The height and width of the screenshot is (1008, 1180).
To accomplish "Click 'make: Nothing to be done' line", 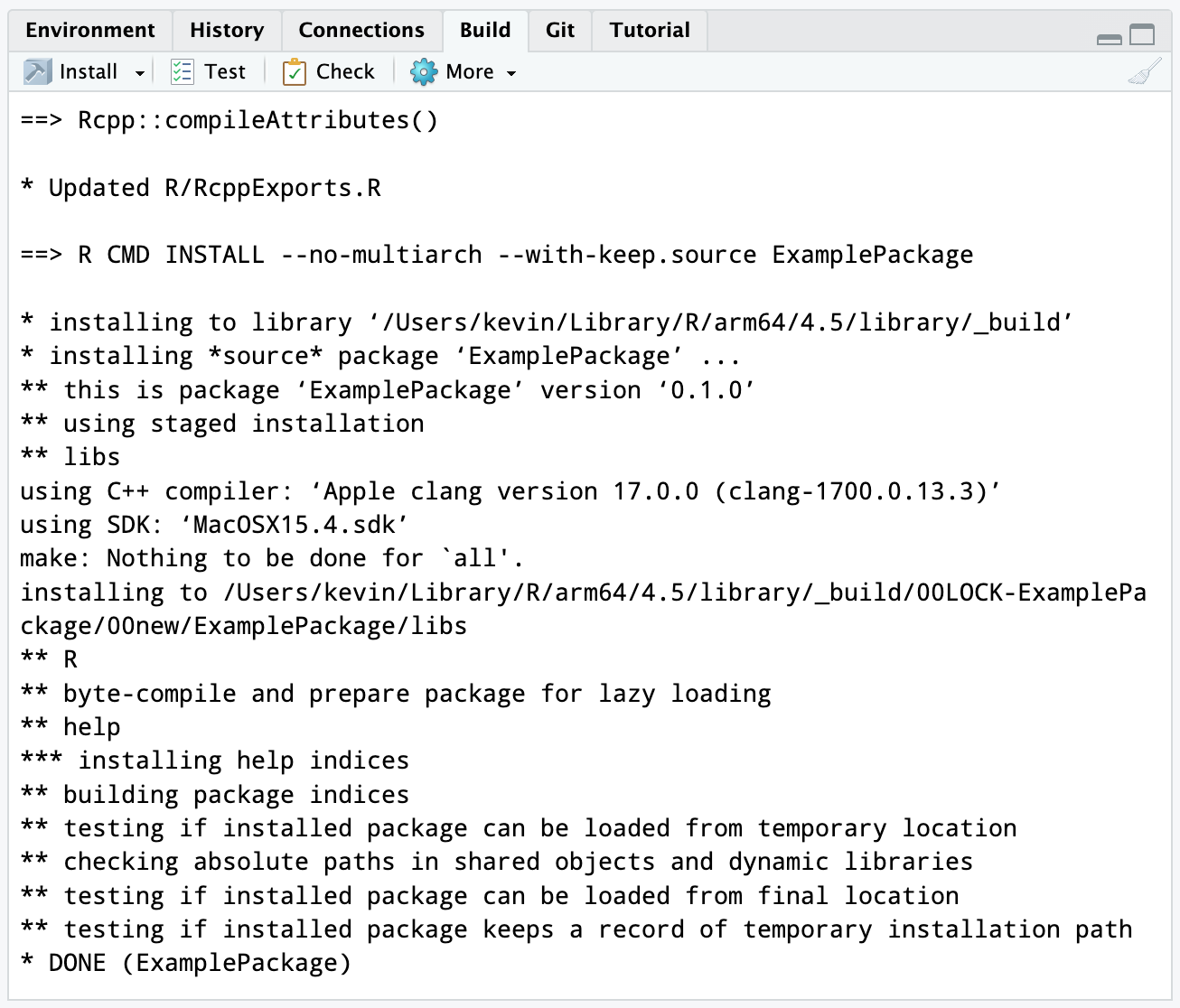I will [x=272, y=558].
